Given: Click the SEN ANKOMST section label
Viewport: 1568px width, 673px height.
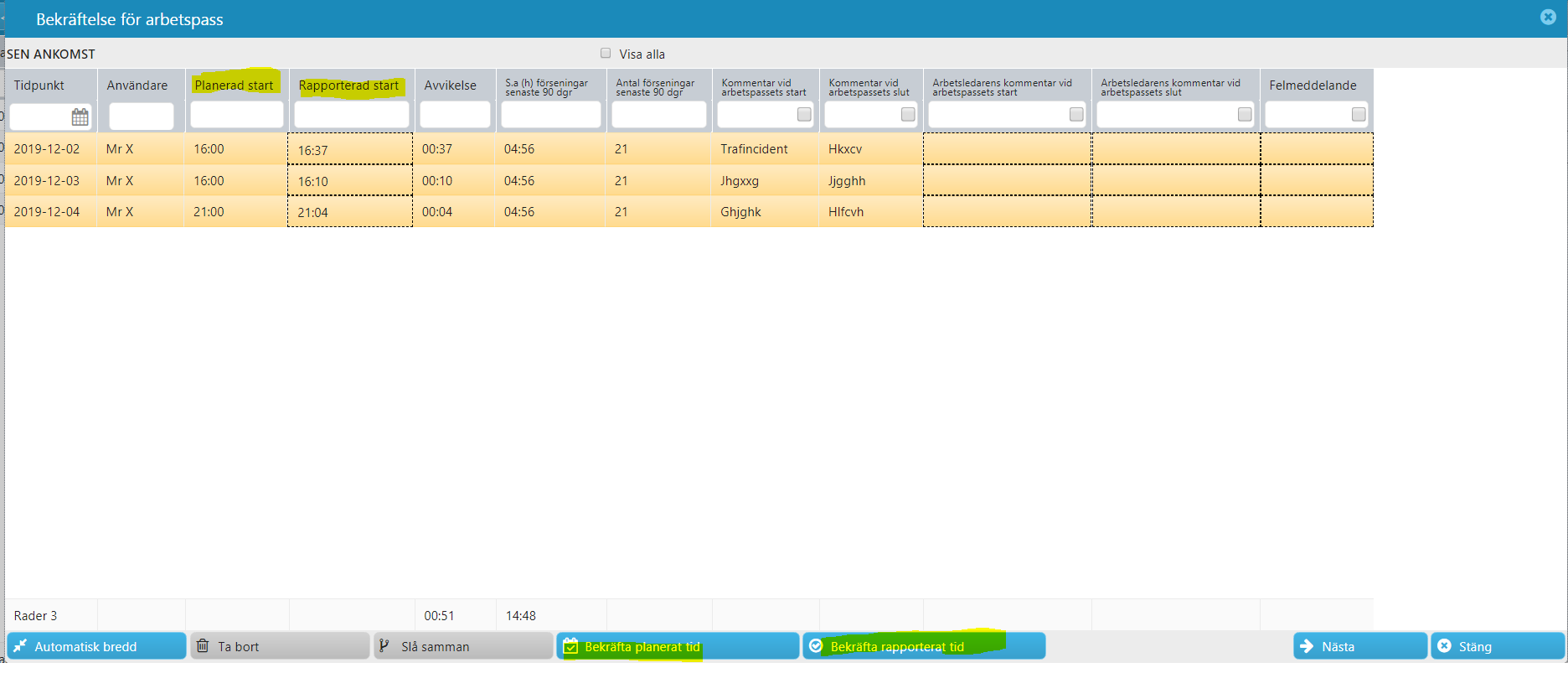Looking at the screenshot, I should pyautogui.click(x=51, y=54).
